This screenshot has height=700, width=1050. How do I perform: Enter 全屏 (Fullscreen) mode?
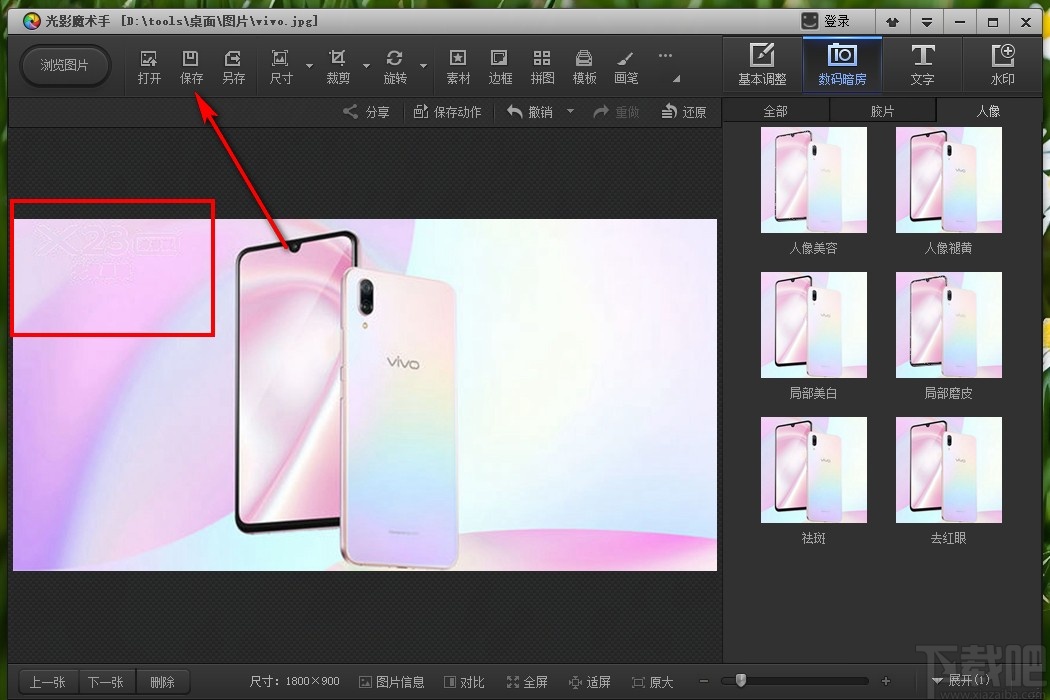527,682
